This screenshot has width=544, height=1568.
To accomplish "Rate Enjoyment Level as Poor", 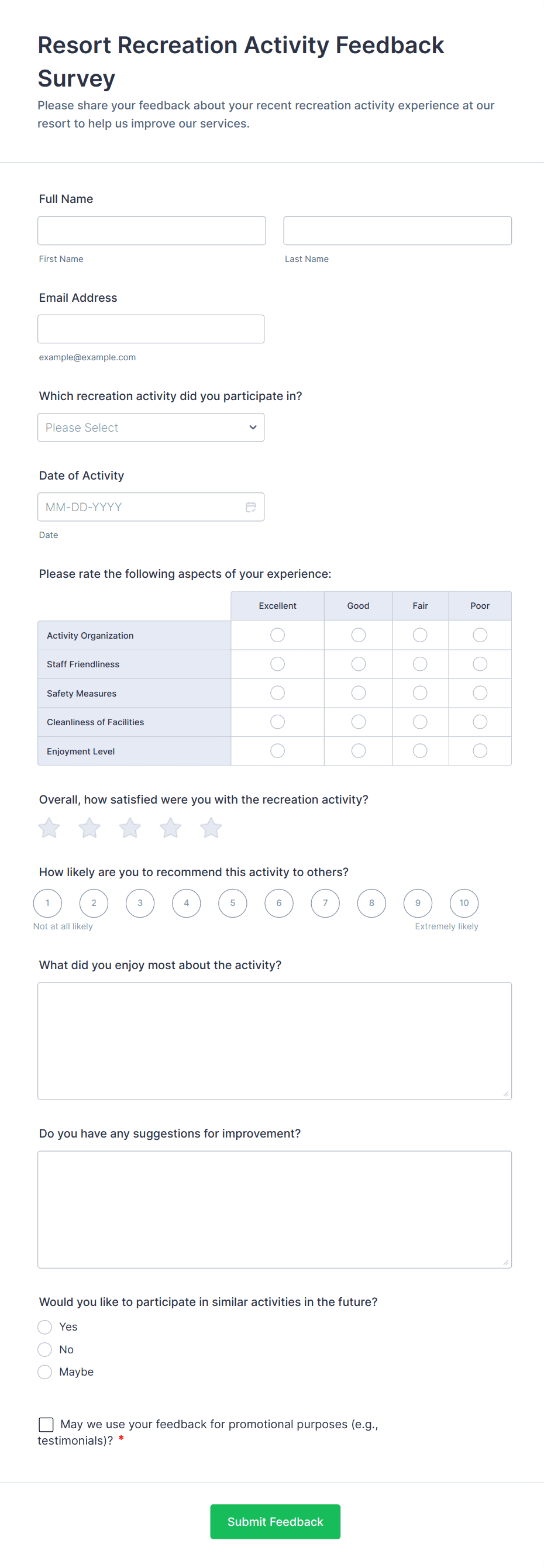I will [480, 750].
